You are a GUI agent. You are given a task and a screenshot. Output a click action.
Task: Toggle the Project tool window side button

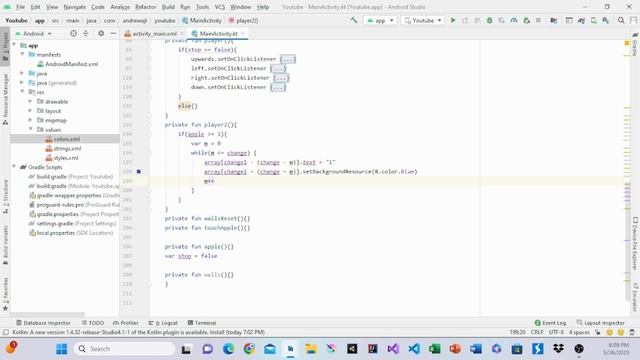(x=5, y=46)
